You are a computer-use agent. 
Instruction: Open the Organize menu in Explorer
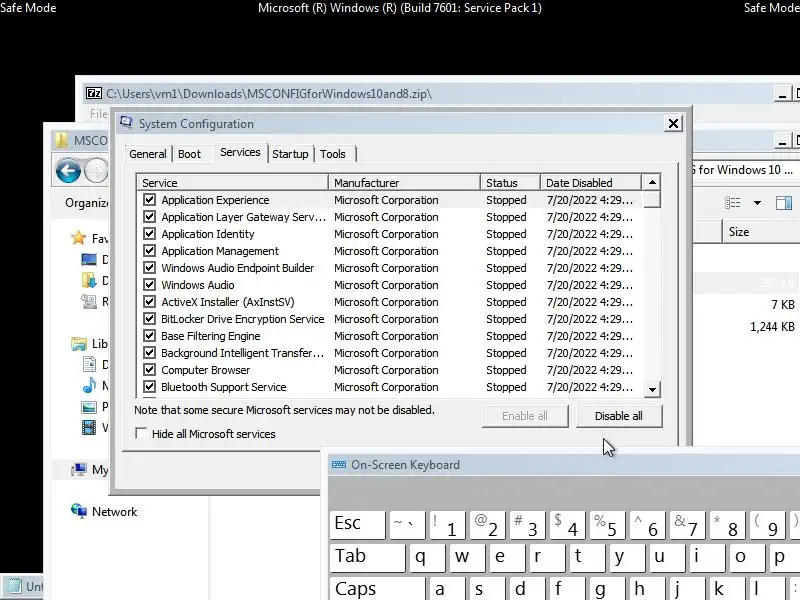[86, 203]
